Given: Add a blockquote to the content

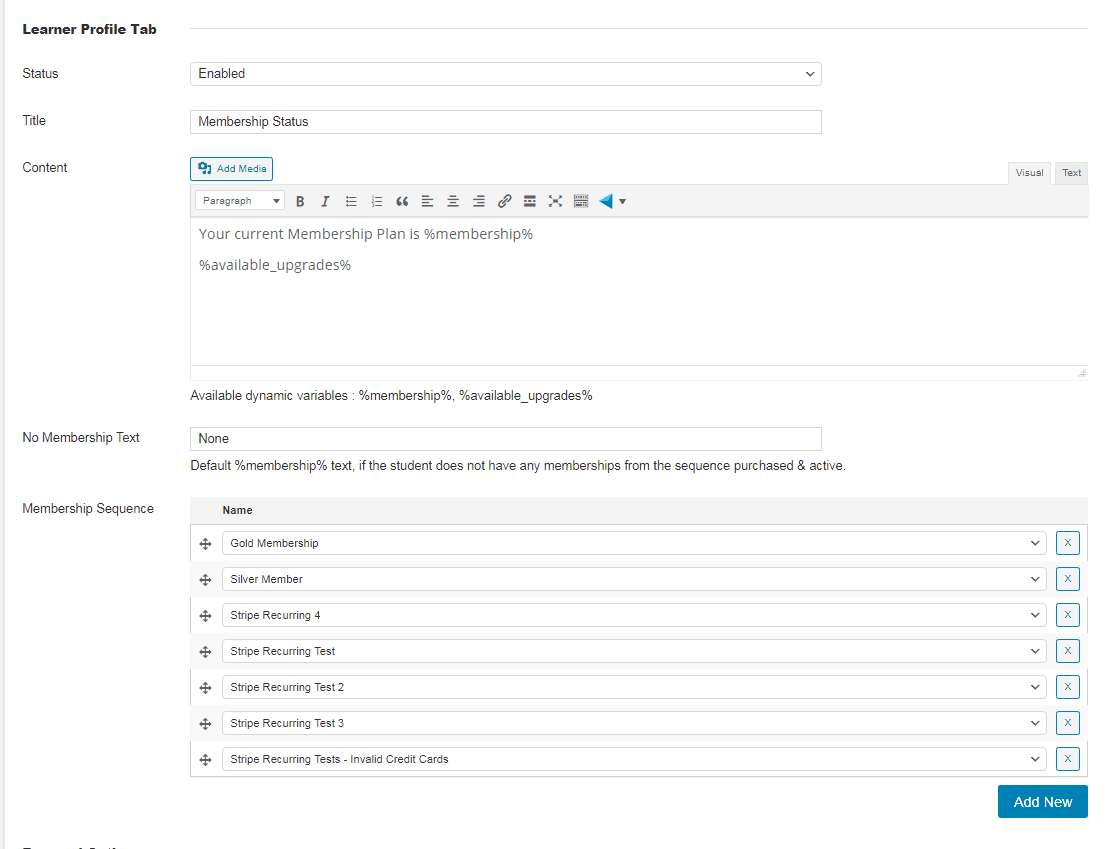Looking at the screenshot, I should coord(402,201).
